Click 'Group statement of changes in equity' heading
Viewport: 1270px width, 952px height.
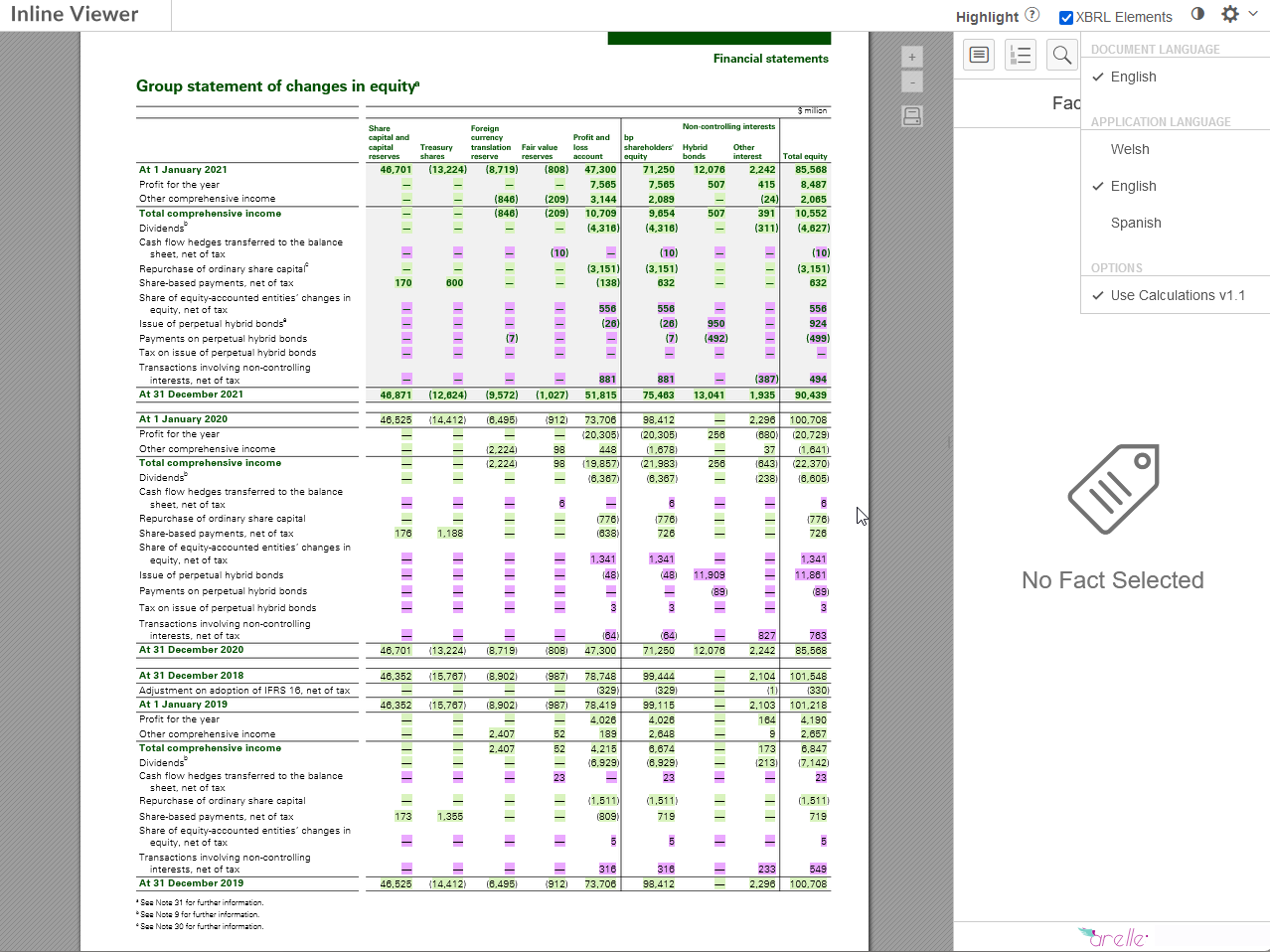(x=277, y=86)
